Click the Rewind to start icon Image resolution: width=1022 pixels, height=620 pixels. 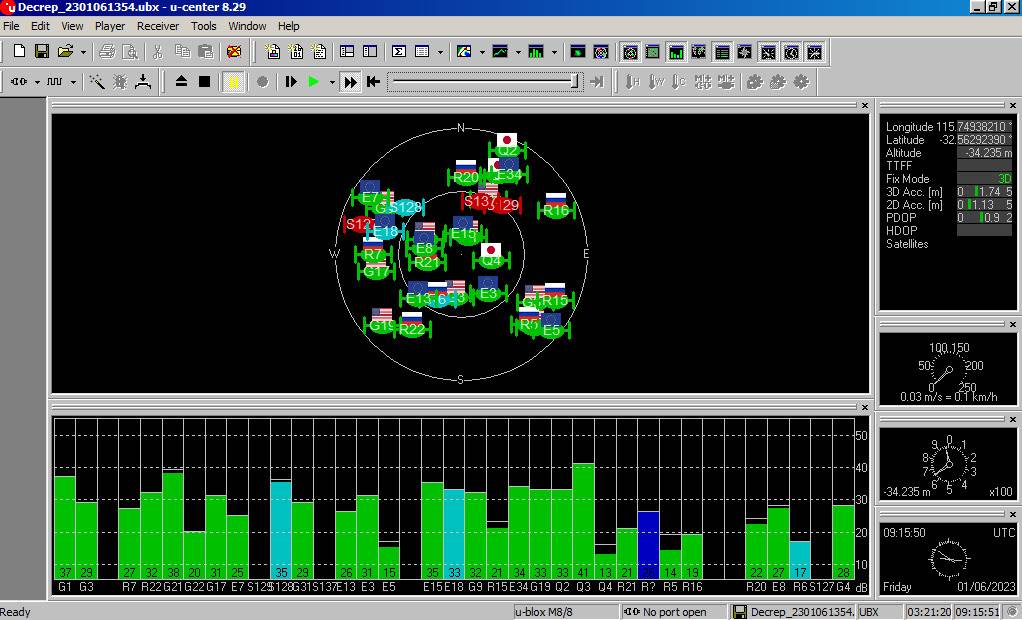click(x=373, y=82)
